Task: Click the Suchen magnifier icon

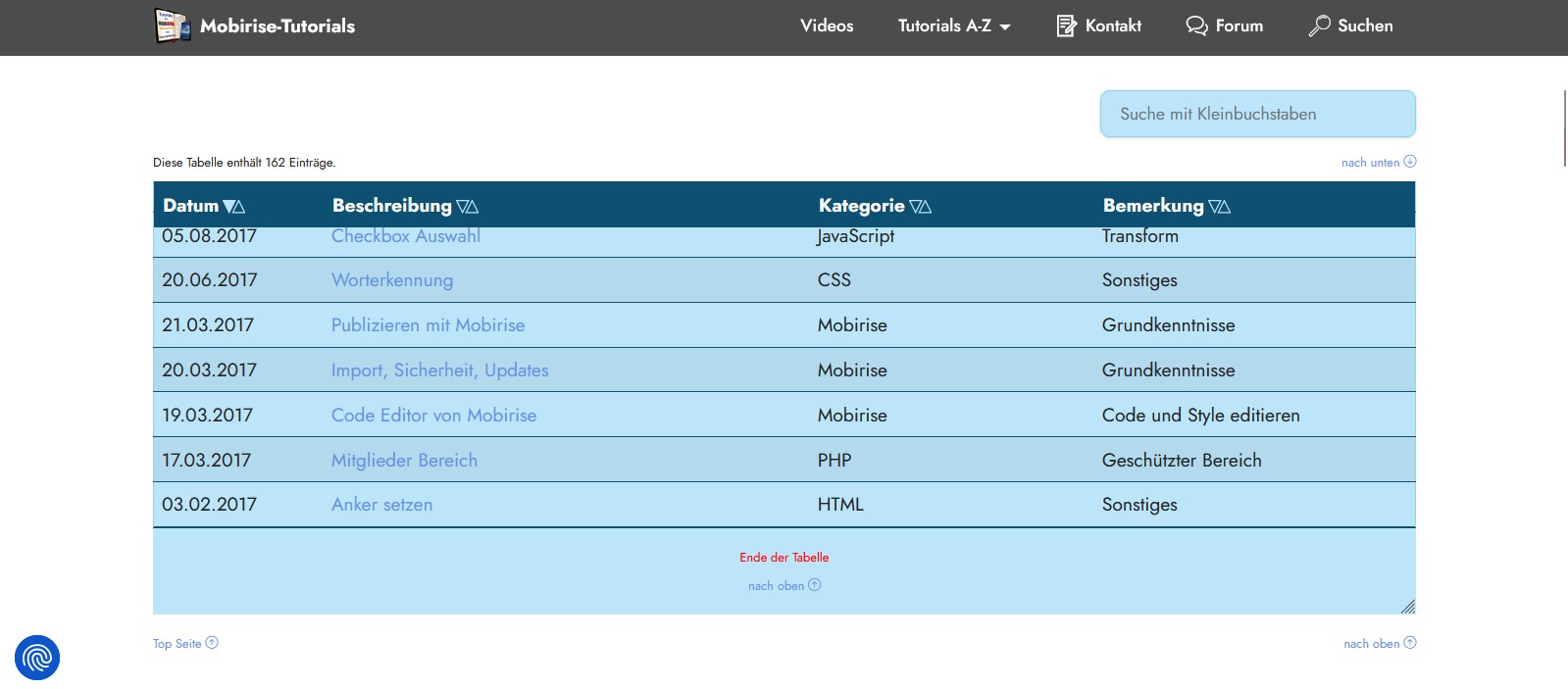Action: point(1319,26)
